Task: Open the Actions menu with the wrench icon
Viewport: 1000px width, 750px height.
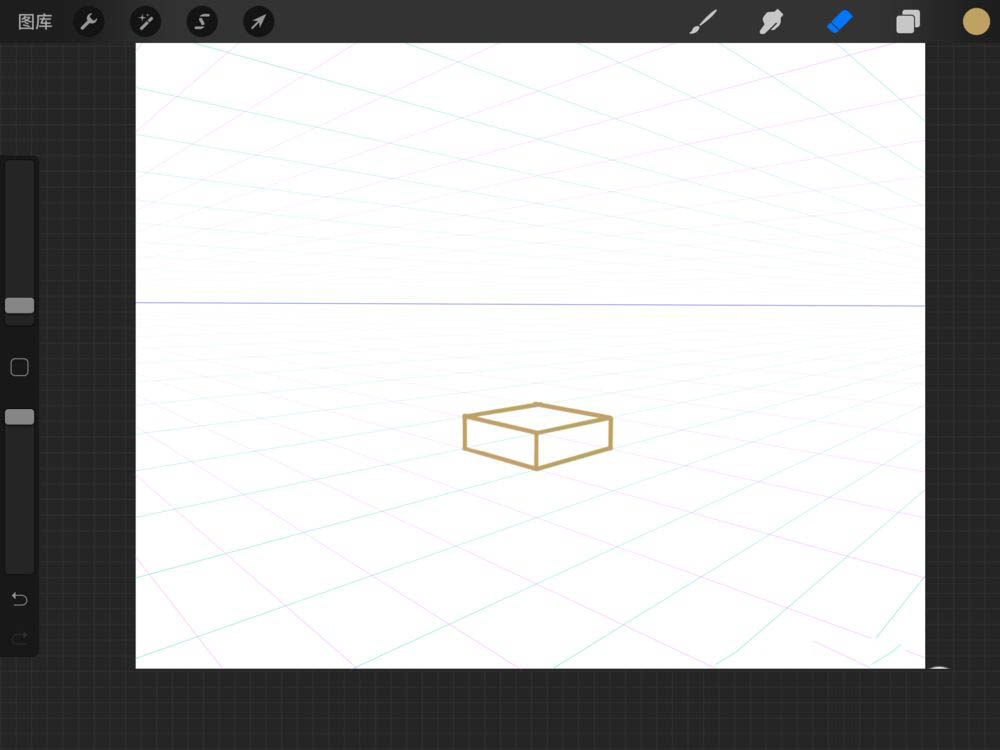Action: click(x=89, y=21)
